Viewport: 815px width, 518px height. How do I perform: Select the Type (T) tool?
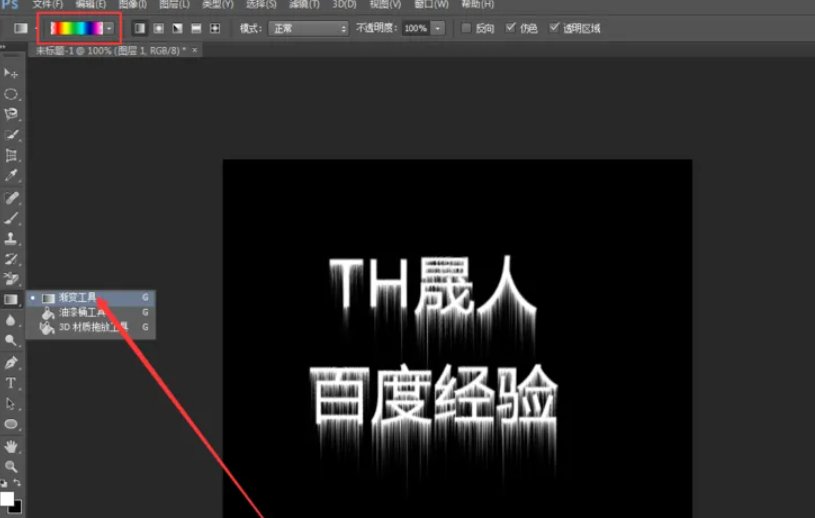tap(10, 383)
